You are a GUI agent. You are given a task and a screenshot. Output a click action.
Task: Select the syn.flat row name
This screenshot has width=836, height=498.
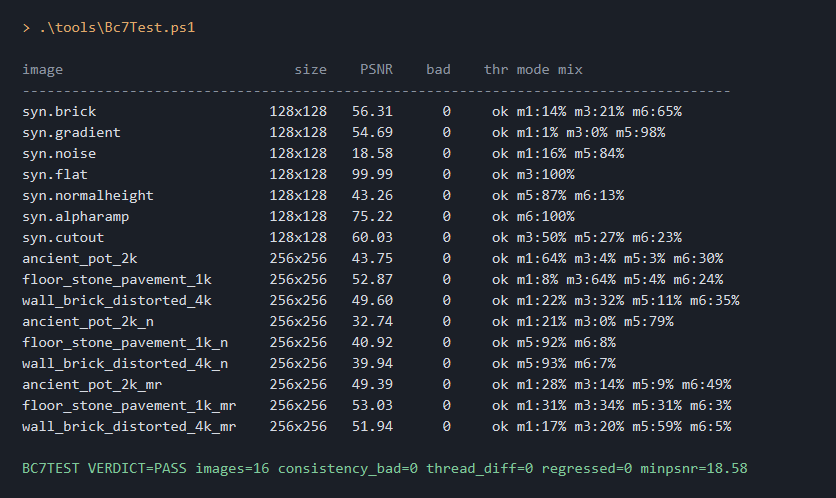[55, 174]
